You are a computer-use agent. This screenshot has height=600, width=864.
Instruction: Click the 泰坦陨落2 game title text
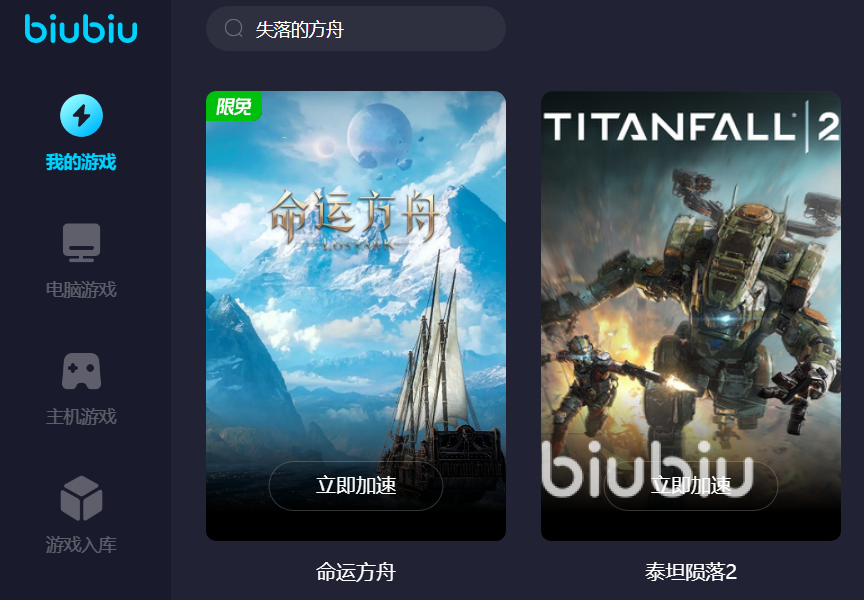point(691,572)
